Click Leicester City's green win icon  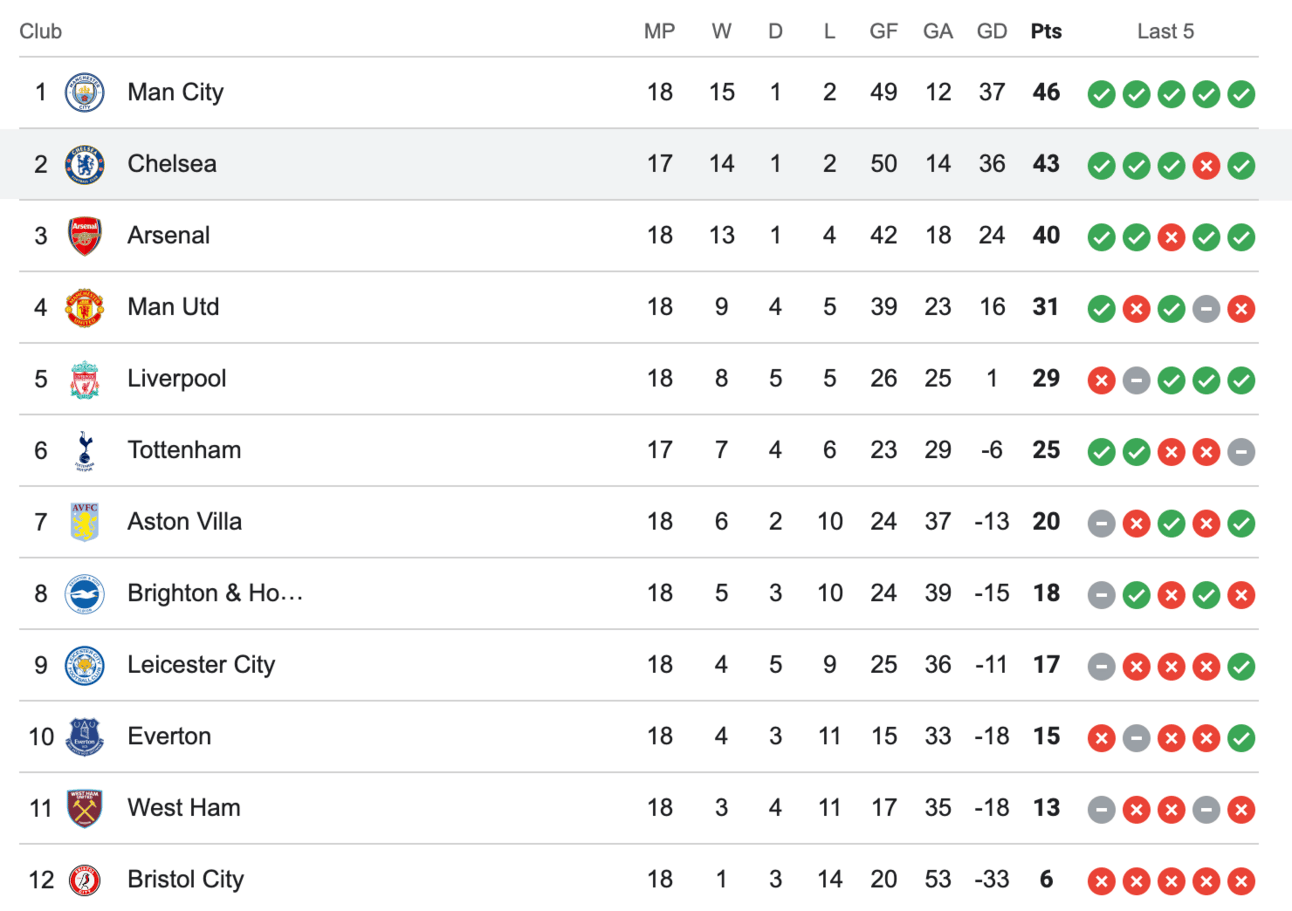(1241, 667)
